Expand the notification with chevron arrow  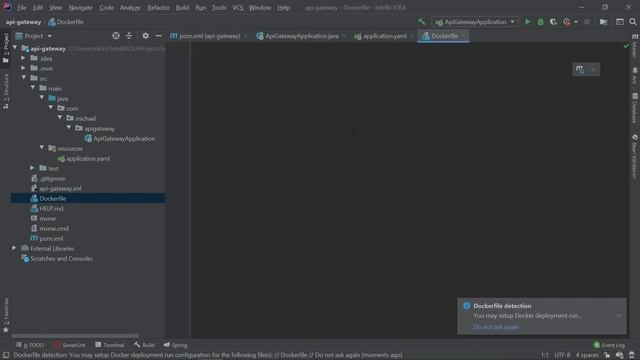[x=619, y=316]
